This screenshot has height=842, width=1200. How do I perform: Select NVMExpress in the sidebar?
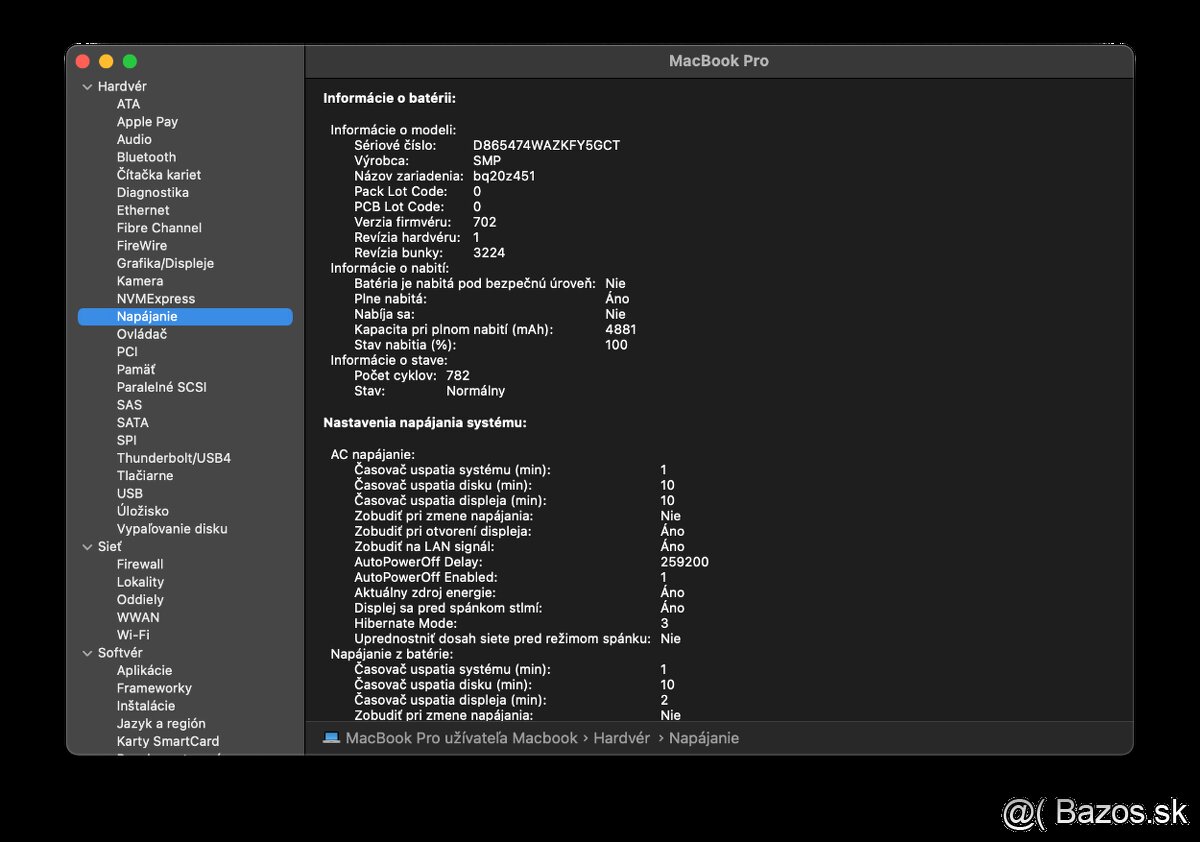[156, 299]
